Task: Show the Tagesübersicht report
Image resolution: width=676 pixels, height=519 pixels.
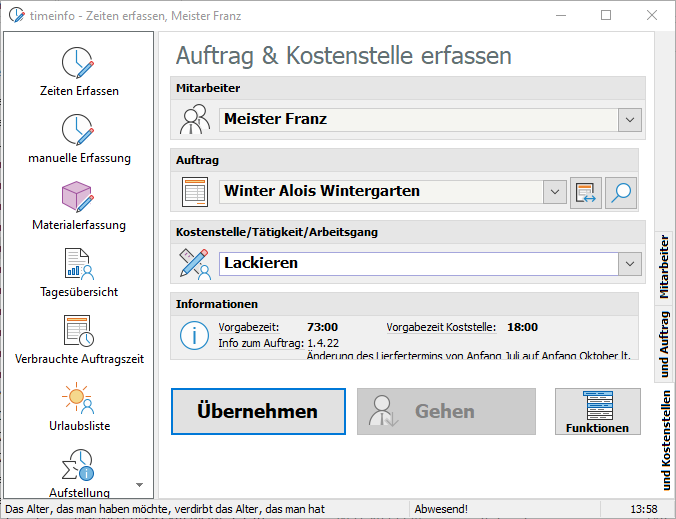Action: coord(79,266)
